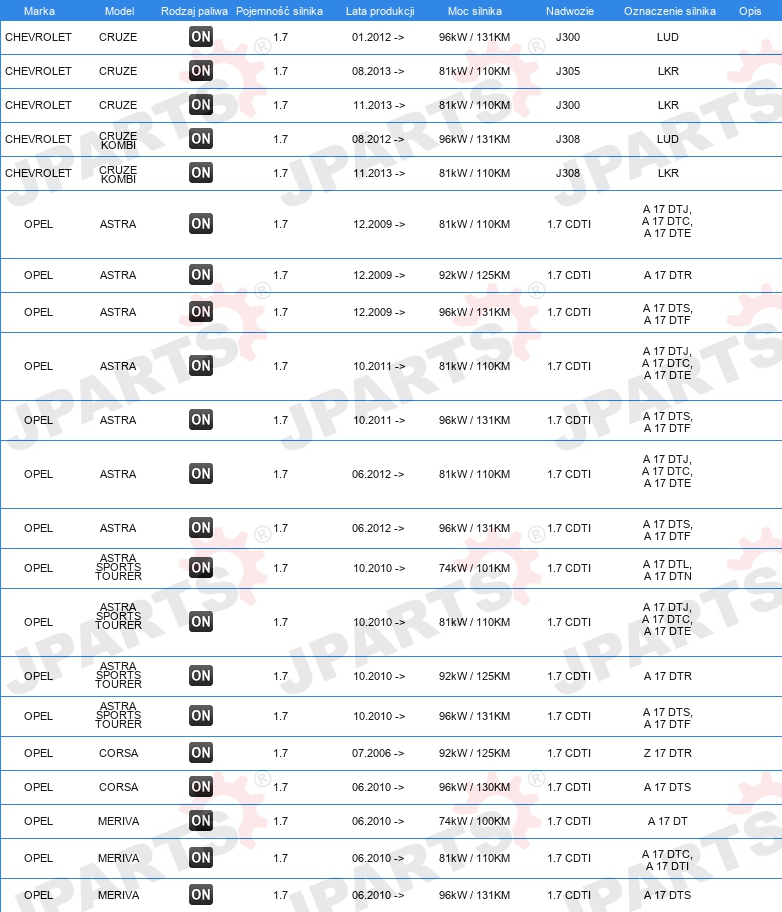Click the Lata produkcji column header
Viewport: 782px width, 912px height.
(380, 11)
